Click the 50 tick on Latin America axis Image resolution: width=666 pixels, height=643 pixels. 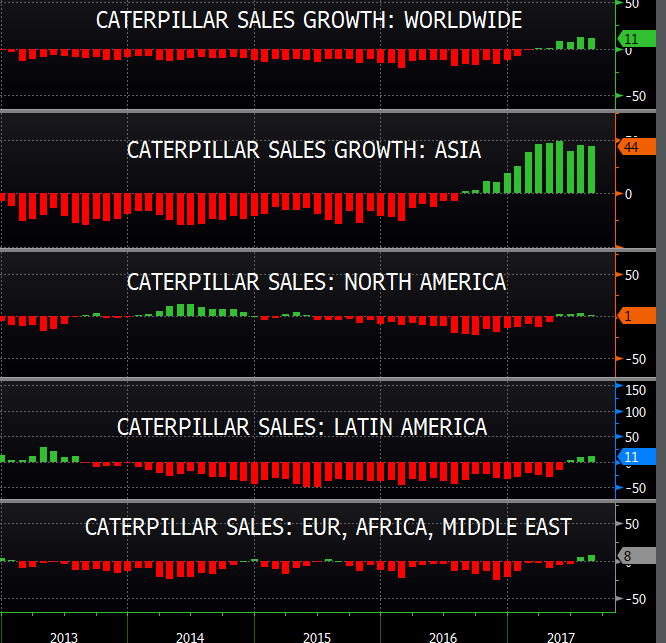[632, 437]
